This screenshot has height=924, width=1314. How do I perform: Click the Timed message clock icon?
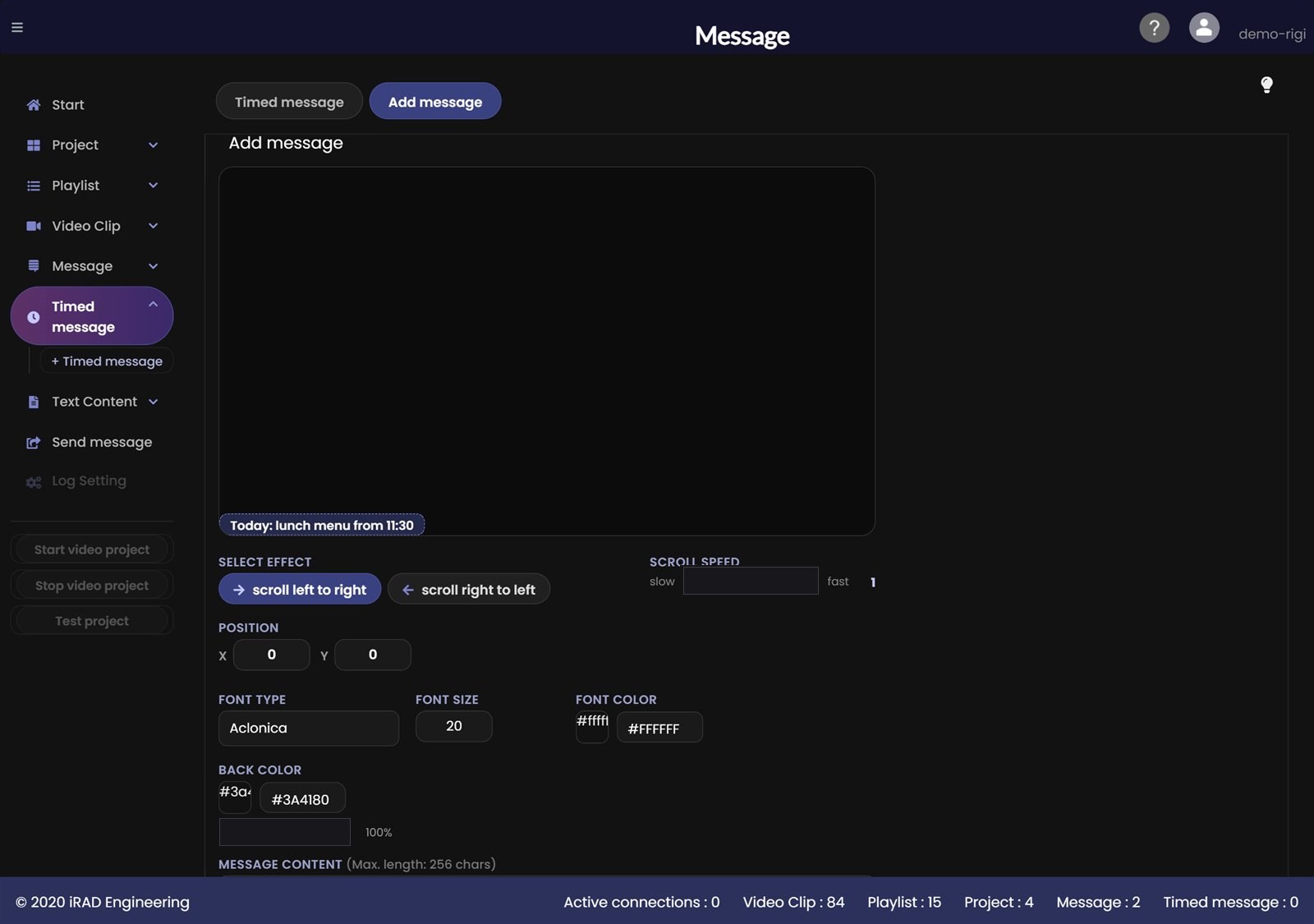click(34, 317)
